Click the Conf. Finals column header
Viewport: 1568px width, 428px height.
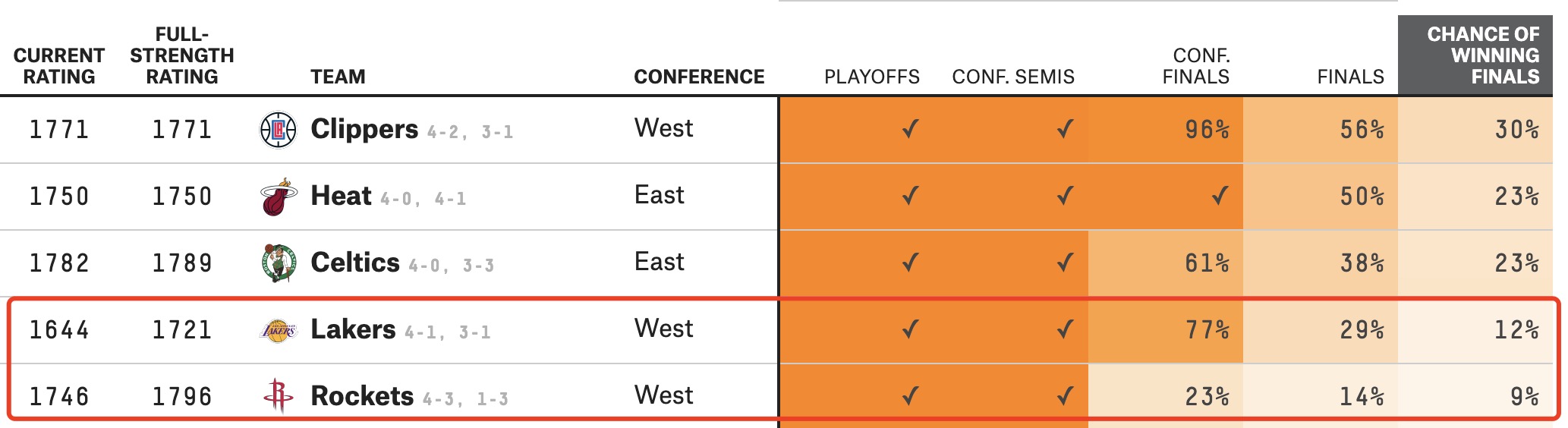click(1196, 66)
